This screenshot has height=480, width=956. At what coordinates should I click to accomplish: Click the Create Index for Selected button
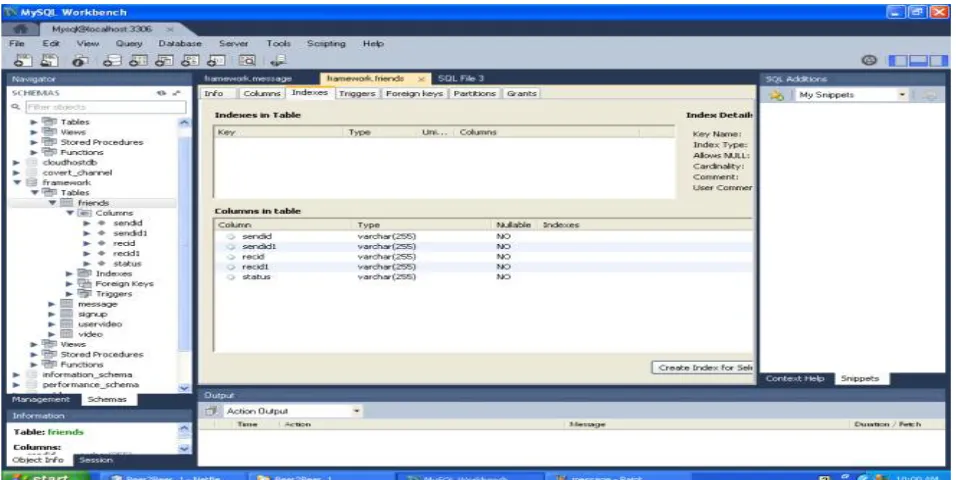pos(703,368)
